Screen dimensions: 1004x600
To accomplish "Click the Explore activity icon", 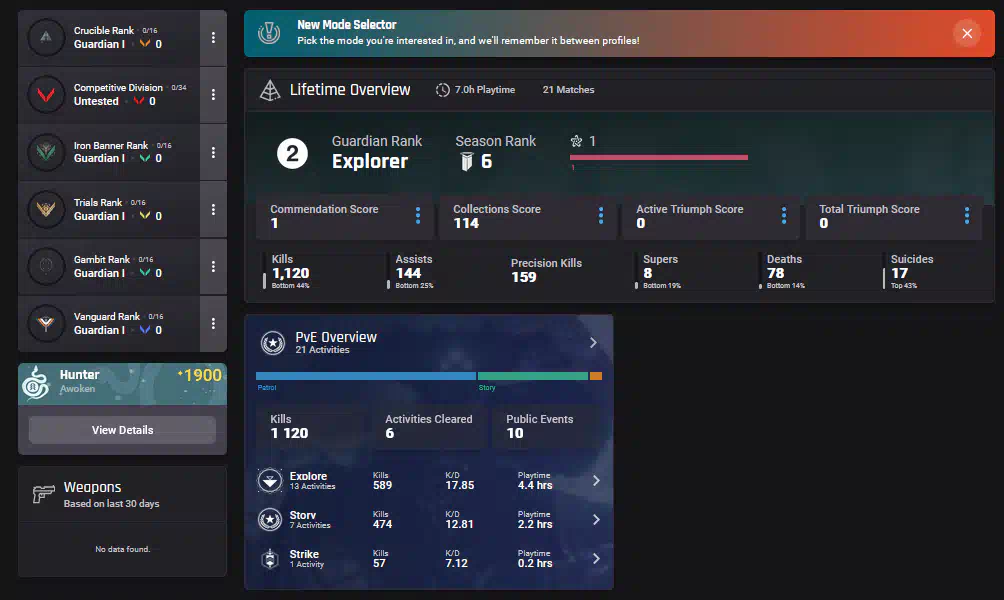I will pyautogui.click(x=270, y=480).
